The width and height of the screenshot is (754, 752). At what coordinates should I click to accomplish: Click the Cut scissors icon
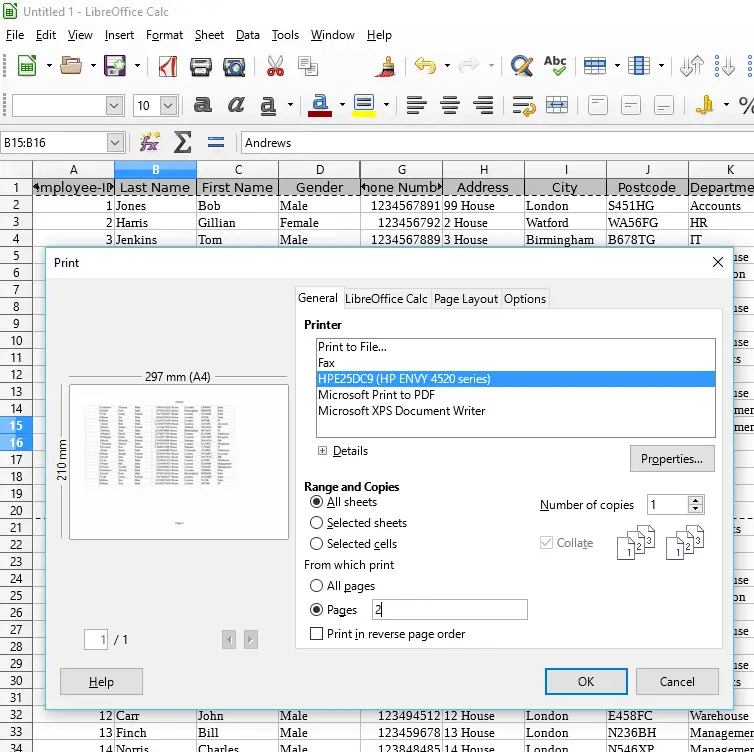tap(275, 66)
